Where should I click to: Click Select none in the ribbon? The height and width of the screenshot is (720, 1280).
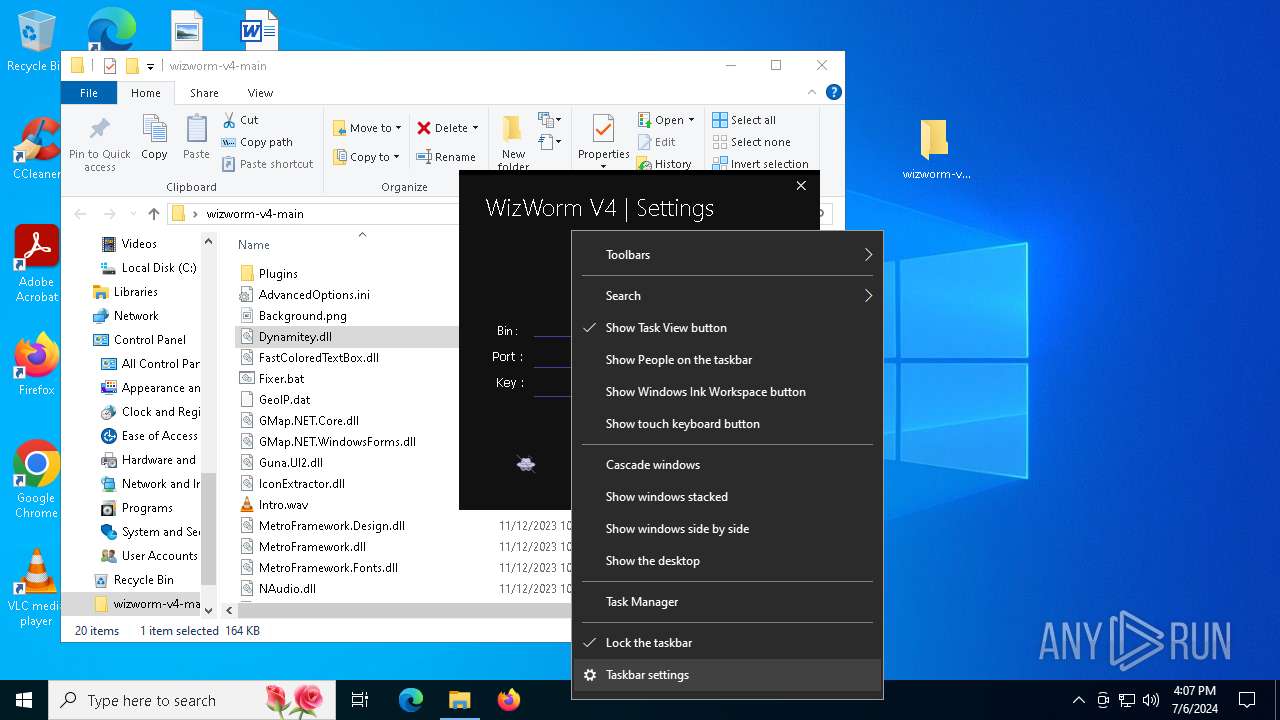click(751, 142)
